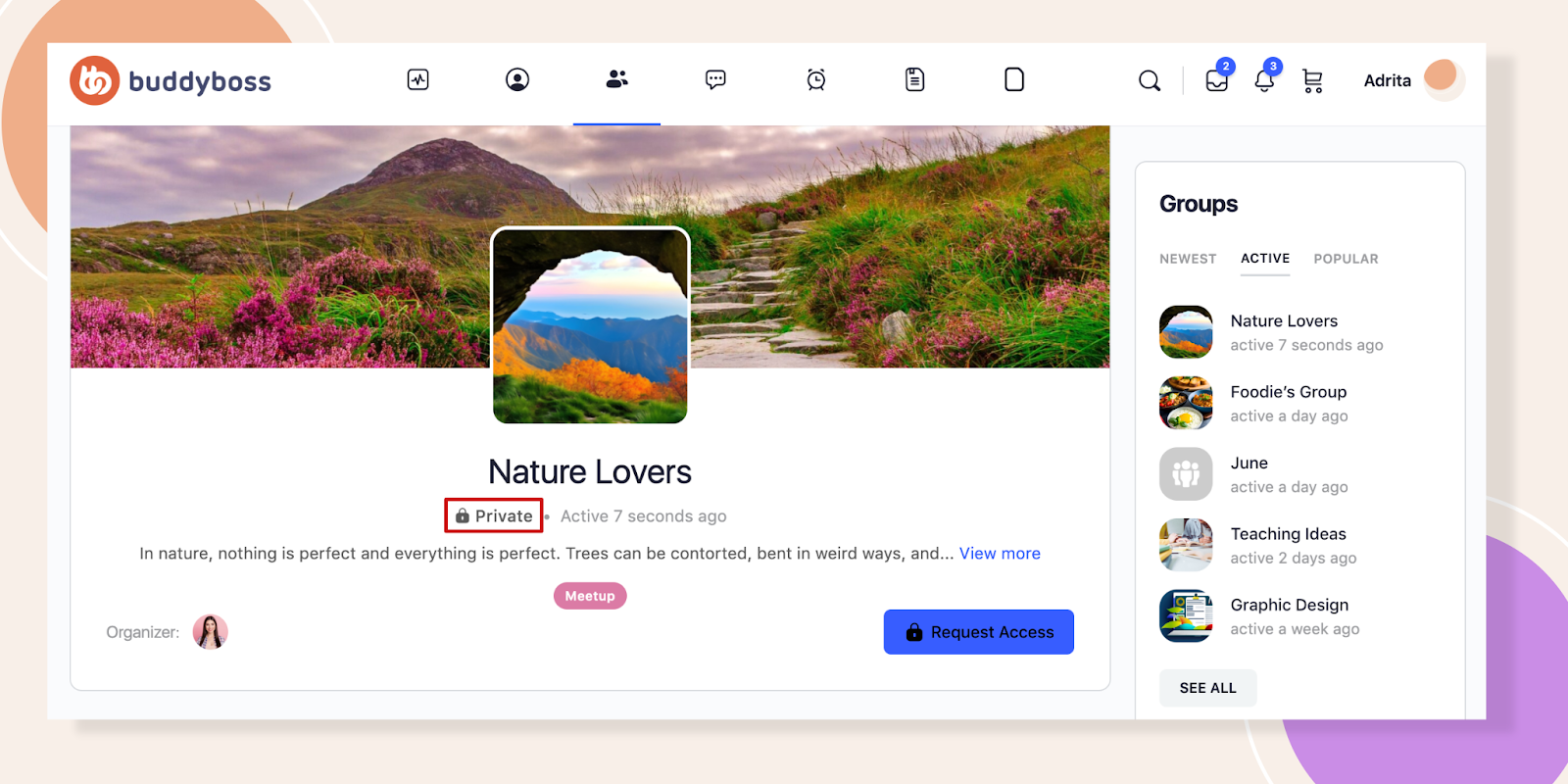Image resolution: width=1568 pixels, height=784 pixels.
Task: Open the activity feed icon
Action: [x=418, y=79]
